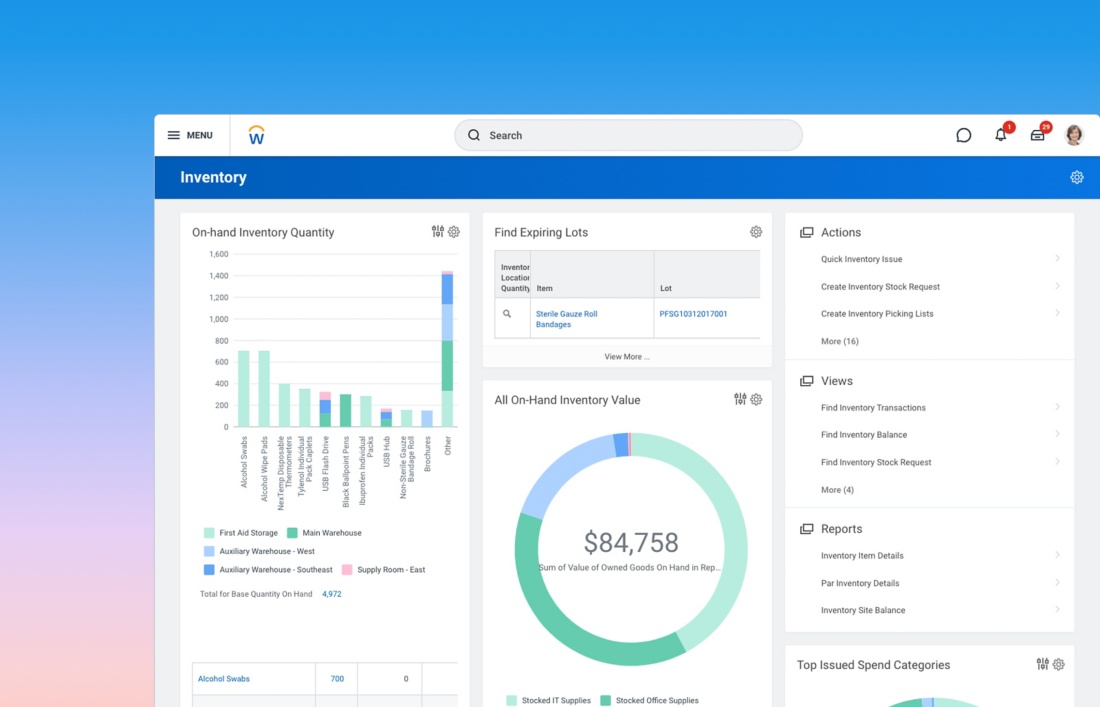Screen dimensions: 1100x707
Task: Expand More (4) under Views
Action: [837, 490]
